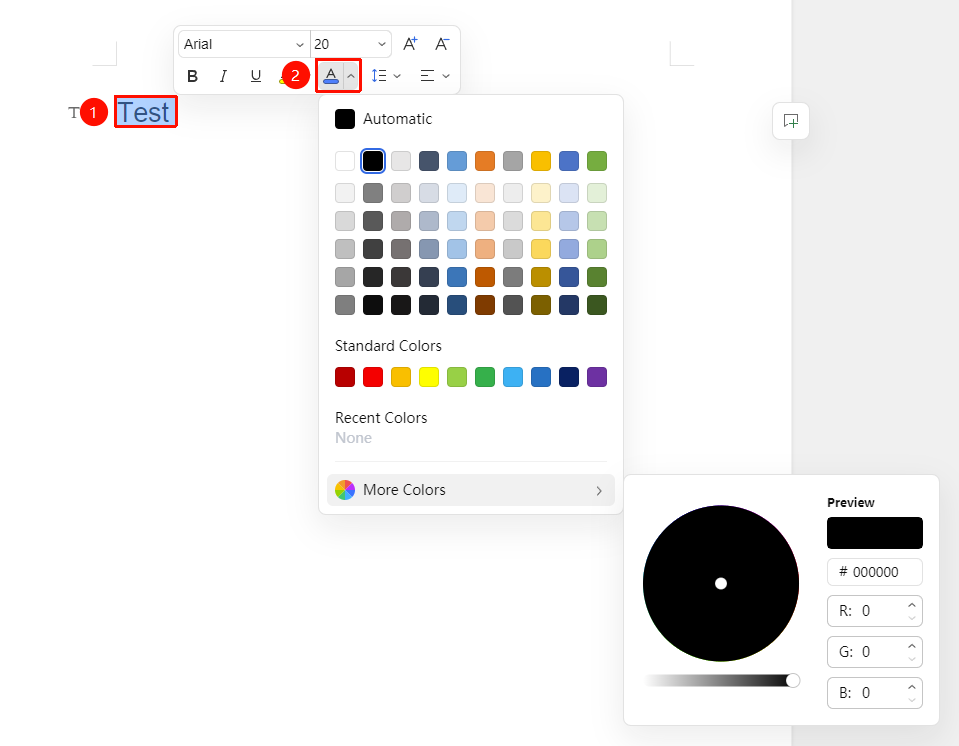959x746 pixels.
Task: Click the line spacing icon
Action: pos(379,76)
